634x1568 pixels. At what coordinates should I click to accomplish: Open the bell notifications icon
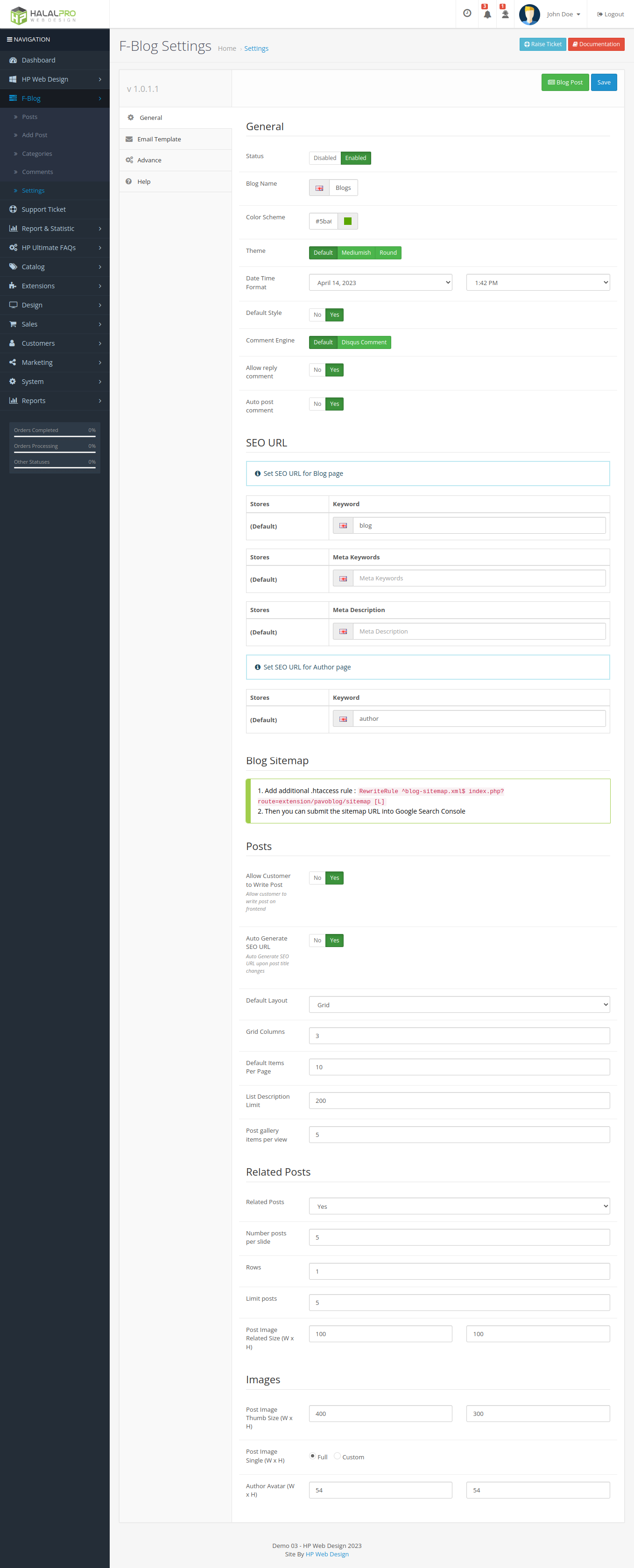point(487,14)
